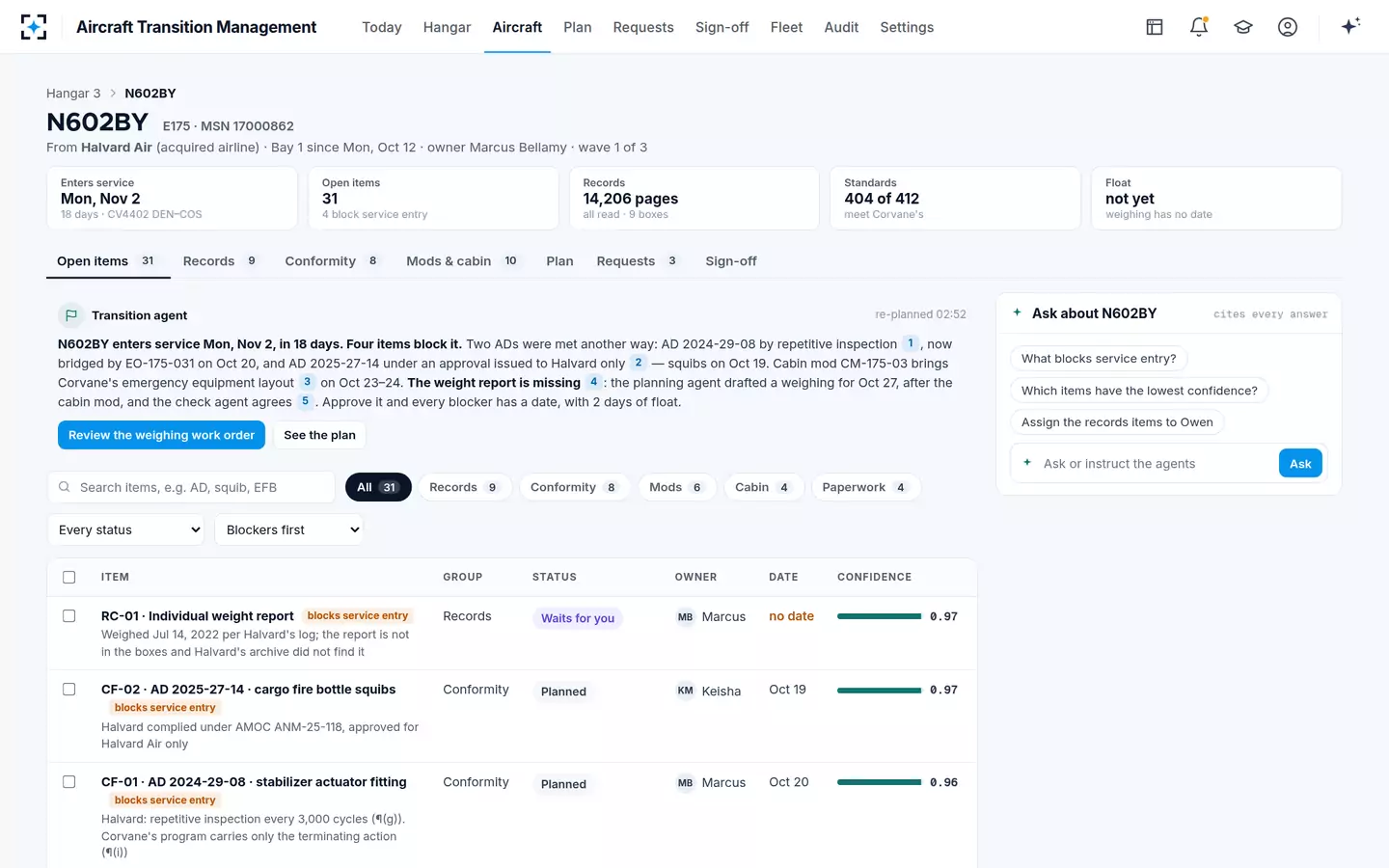The height and width of the screenshot is (868, 1389).
Task: Check the CF-02 cargo fire bottle squibs row
Action: pyautogui.click(x=69, y=690)
